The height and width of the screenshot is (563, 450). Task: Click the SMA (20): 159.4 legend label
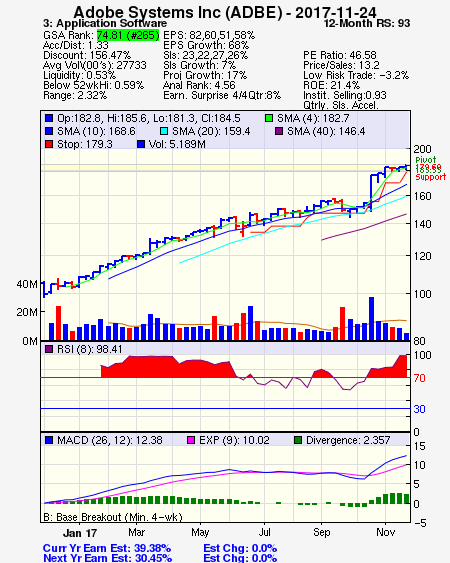211,131
